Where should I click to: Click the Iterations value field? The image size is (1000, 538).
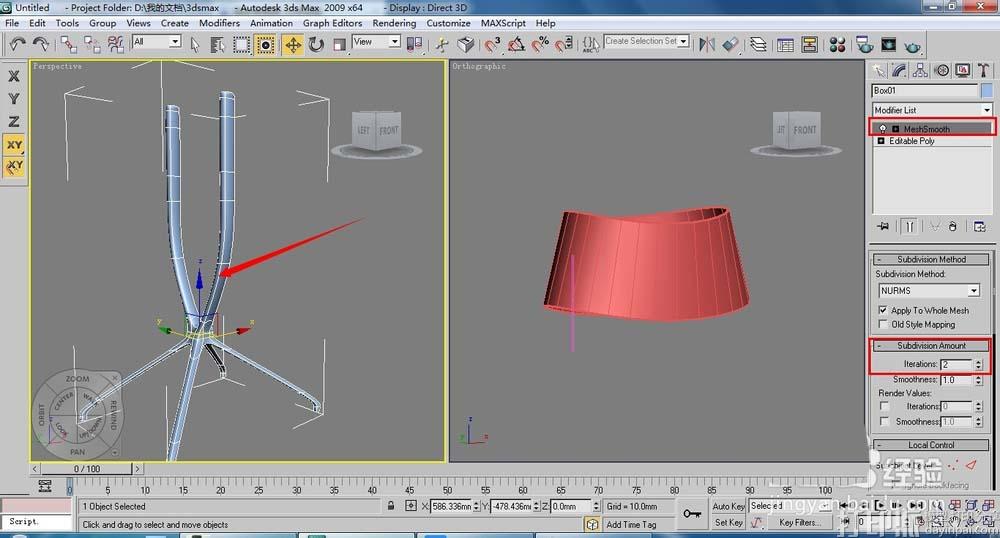[x=956, y=365]
